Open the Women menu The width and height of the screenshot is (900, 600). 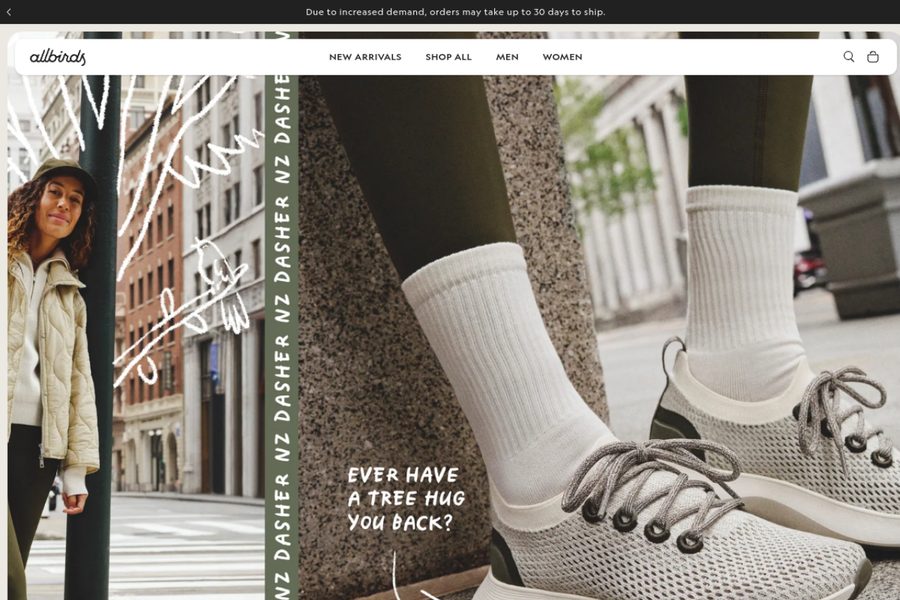point(562,57)
